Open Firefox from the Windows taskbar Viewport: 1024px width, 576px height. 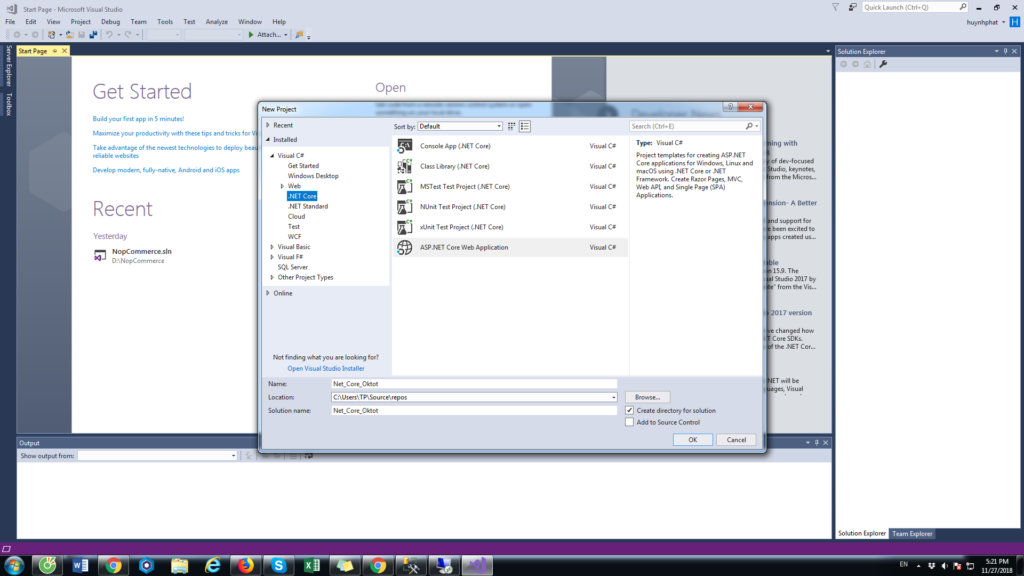[x=244, y=565]
